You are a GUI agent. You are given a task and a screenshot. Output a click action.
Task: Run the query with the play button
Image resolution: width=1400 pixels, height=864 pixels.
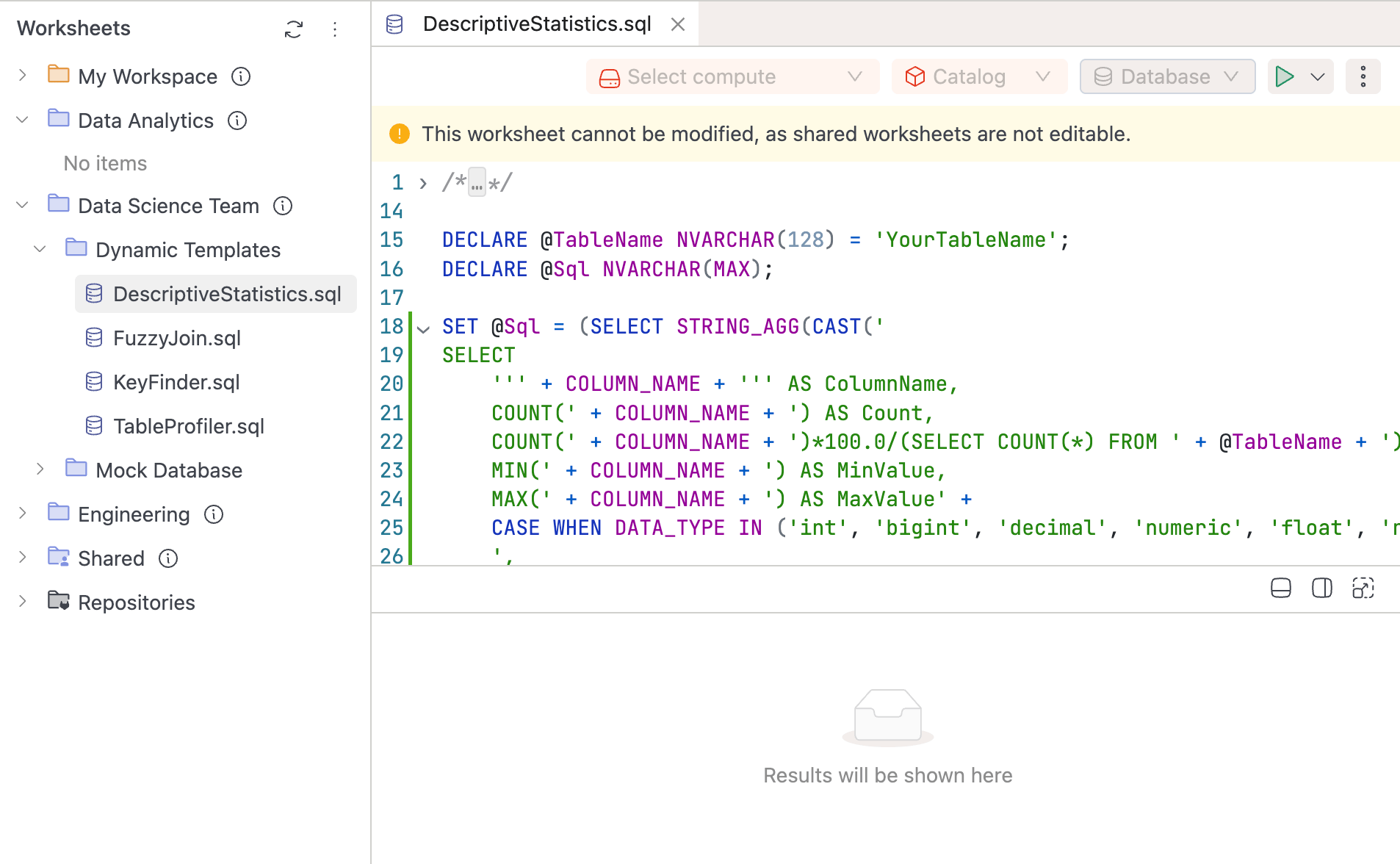click(1285, 76)
